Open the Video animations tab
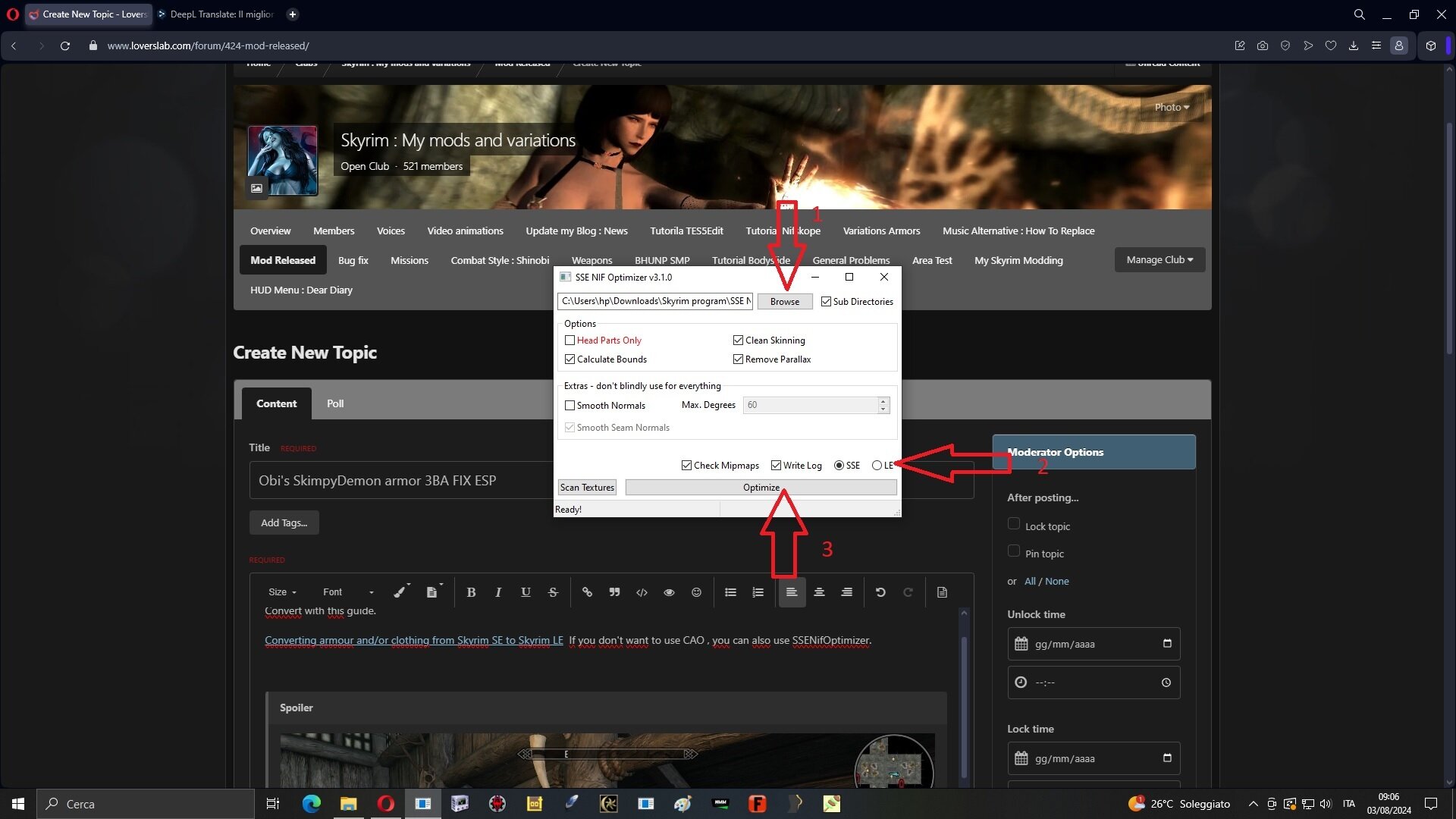 click(x=465, y=231)
